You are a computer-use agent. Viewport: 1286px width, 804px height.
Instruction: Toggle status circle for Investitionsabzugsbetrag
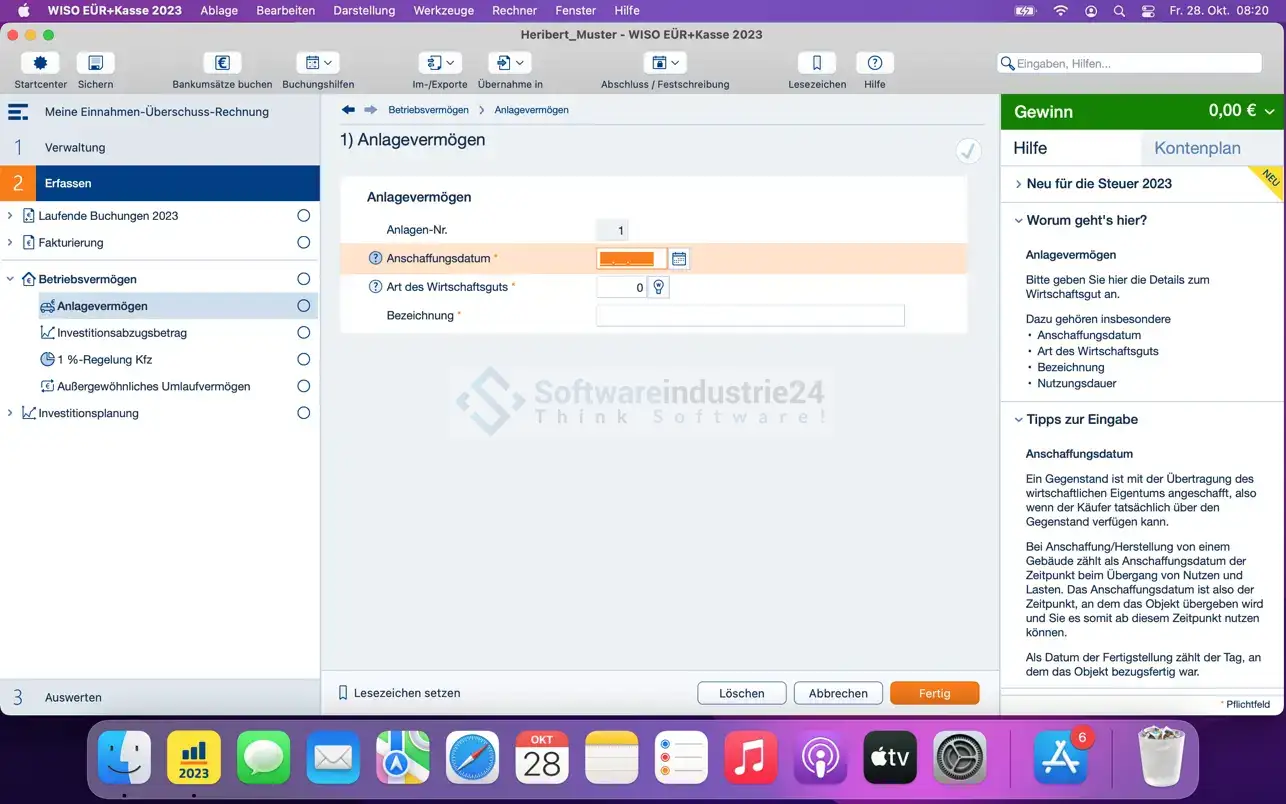point(304,333)
